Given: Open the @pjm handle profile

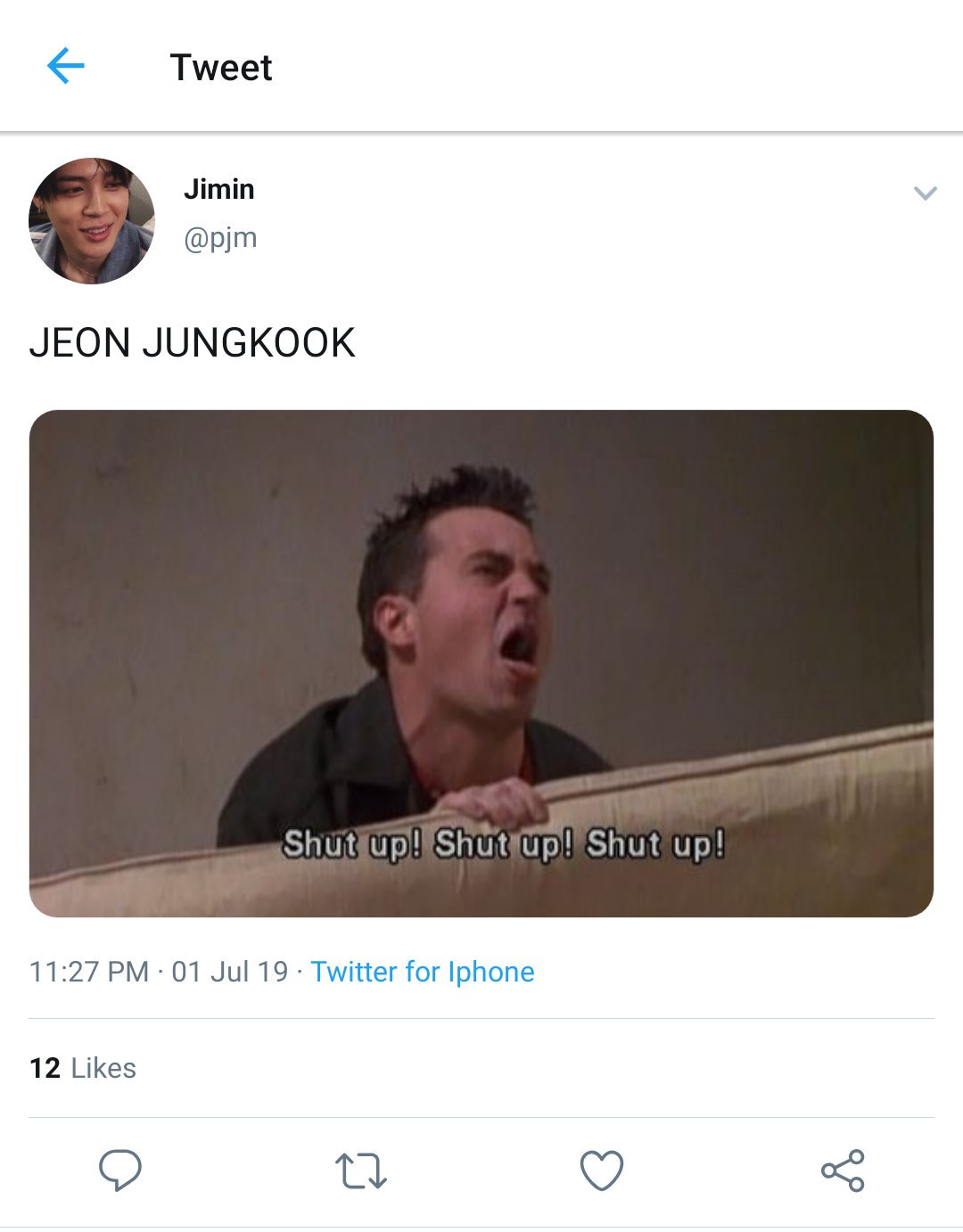Looking at the screenshot, I should coord(220,238).
